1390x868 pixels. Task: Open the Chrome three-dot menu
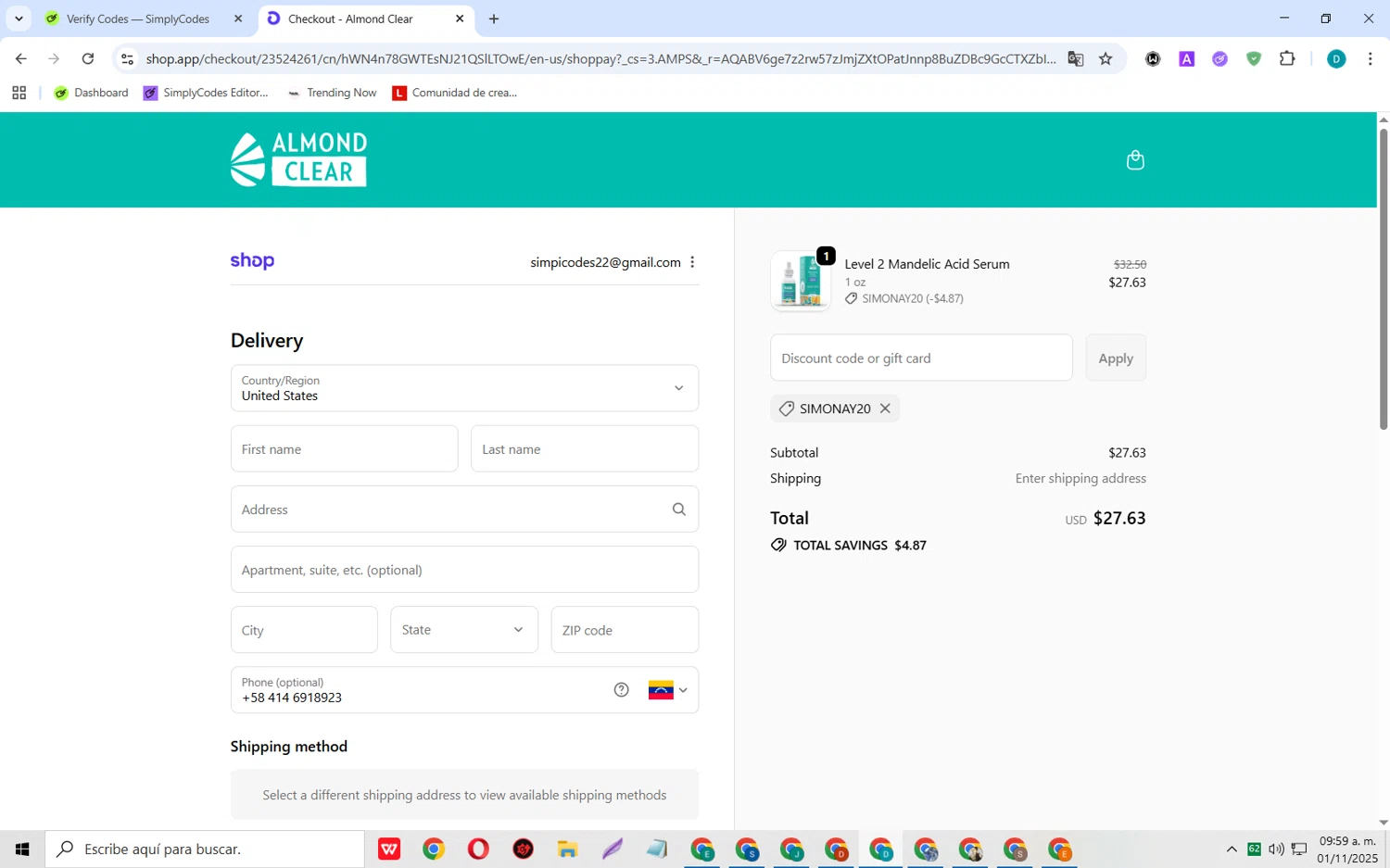[1370, 58]
